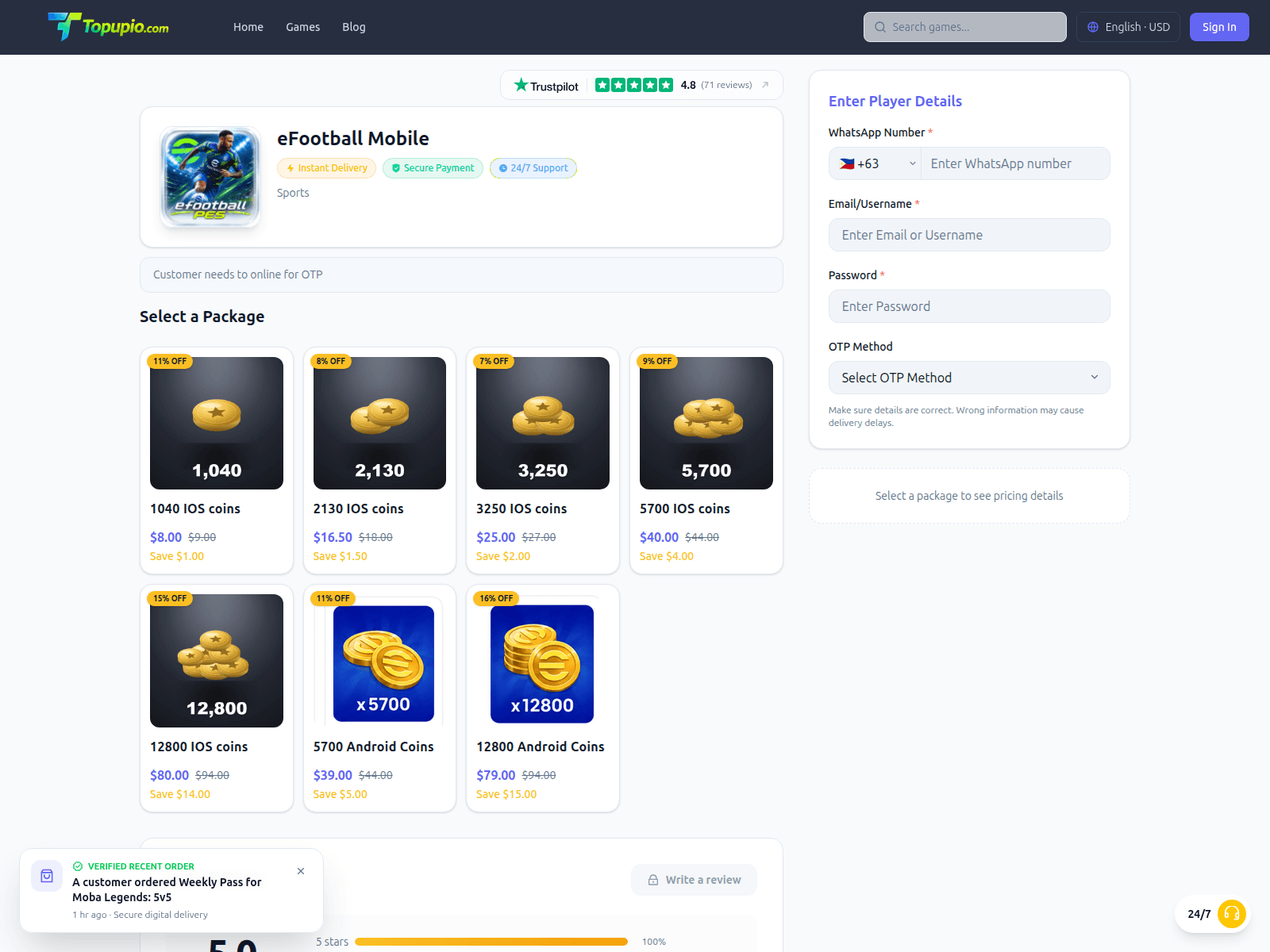Image resolution: width=1270 pixels, height=952 pixels.
Task: Click the search magnifier icon
Action: [880, 27]
